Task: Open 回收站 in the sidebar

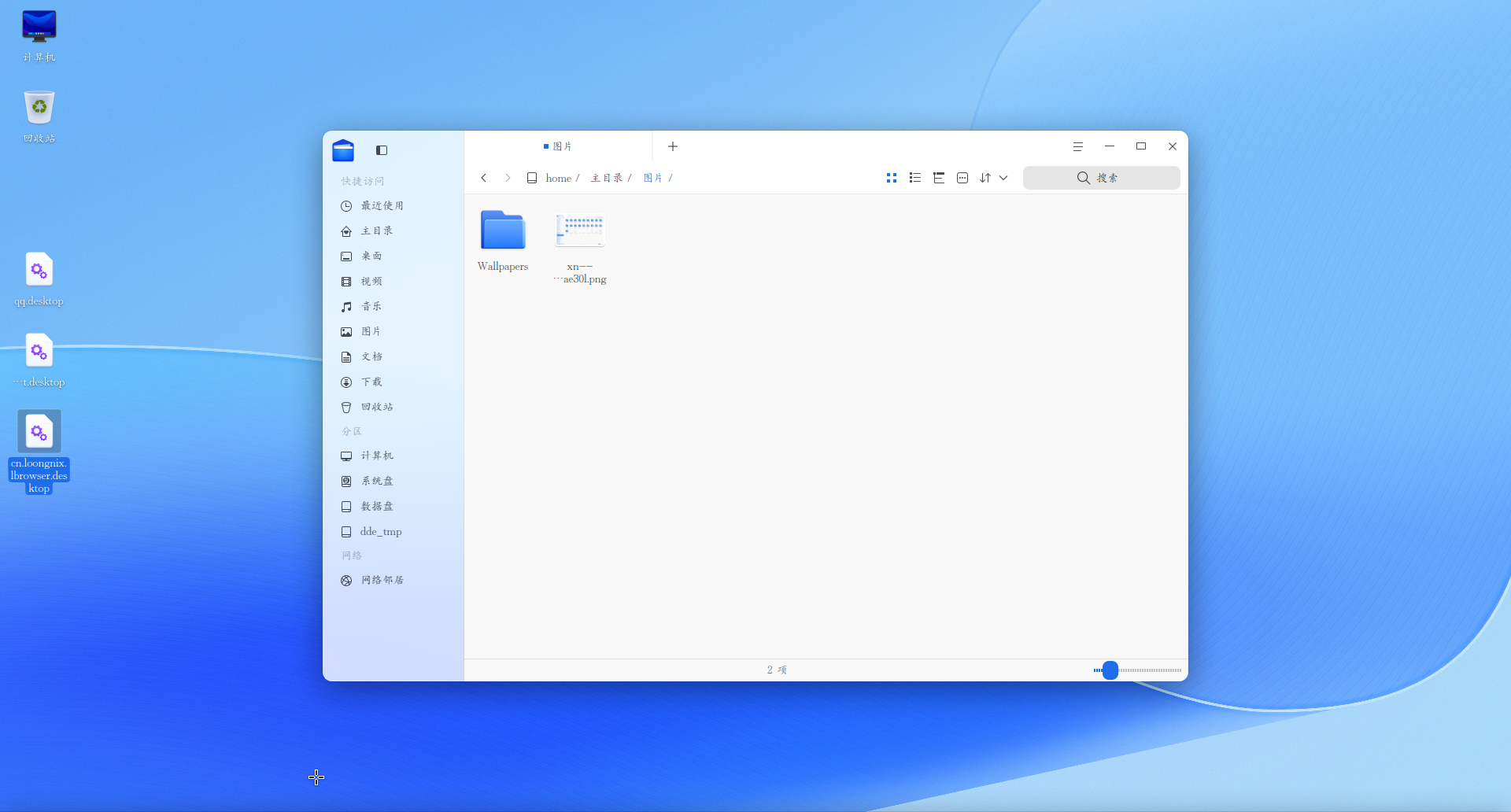Action: coord(393,407)
